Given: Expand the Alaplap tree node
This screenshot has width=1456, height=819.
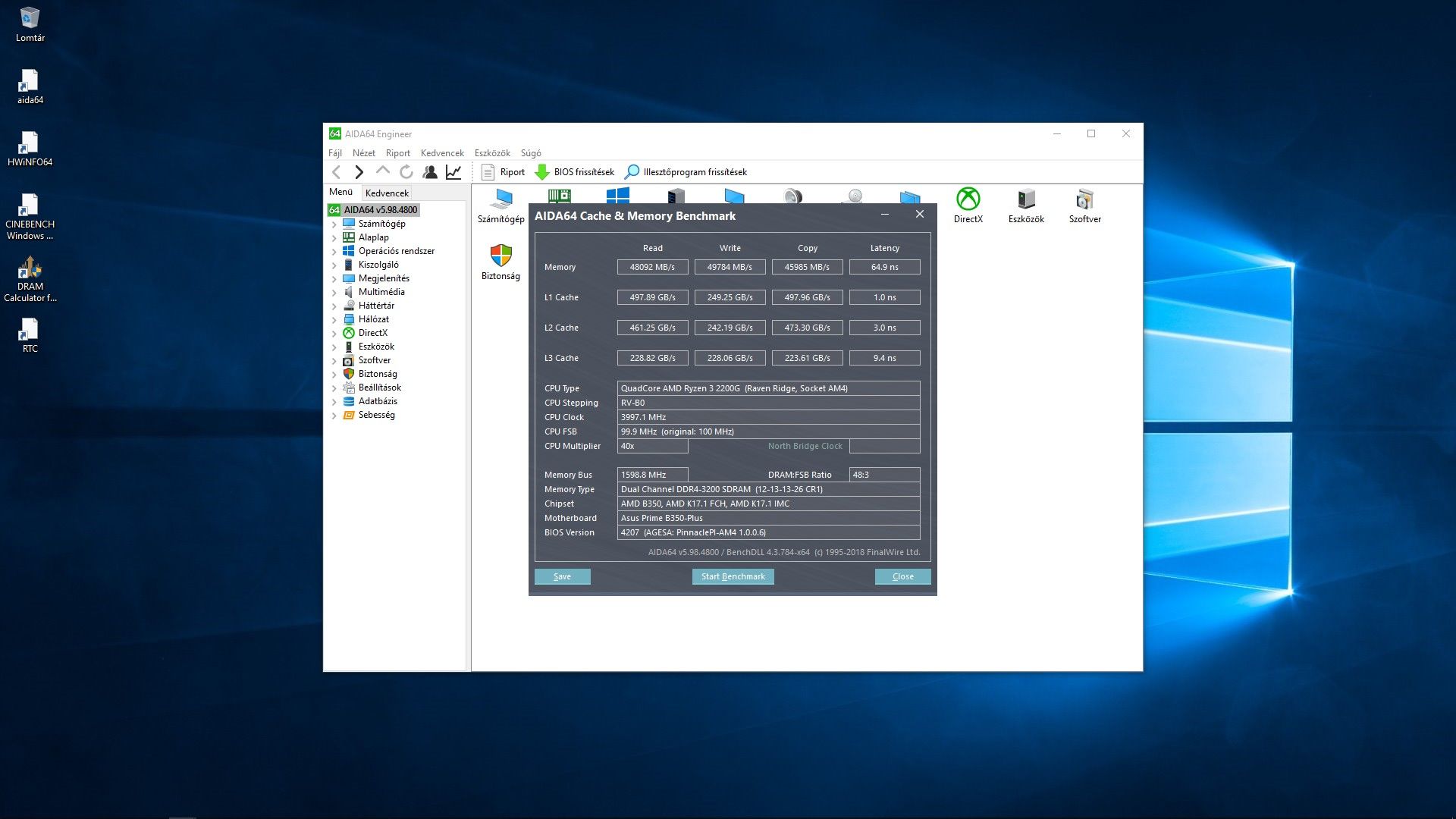Looking at the screenshot, I should point(334,238).
